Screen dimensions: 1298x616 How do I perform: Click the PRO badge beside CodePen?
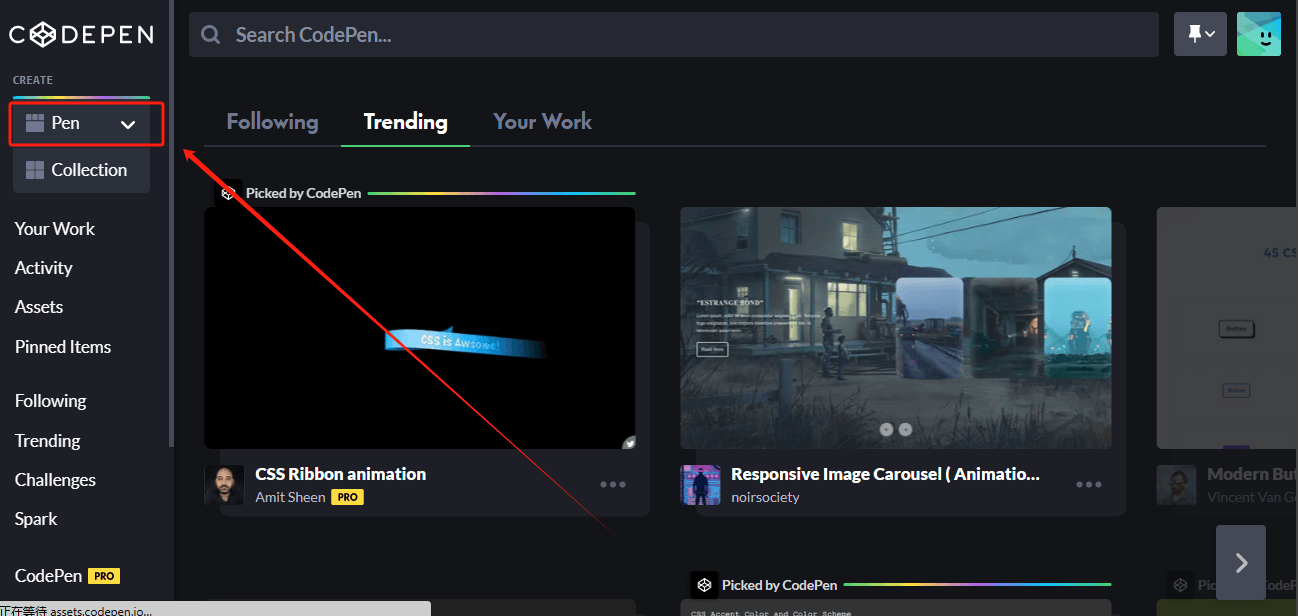click(x=104, y=576)
